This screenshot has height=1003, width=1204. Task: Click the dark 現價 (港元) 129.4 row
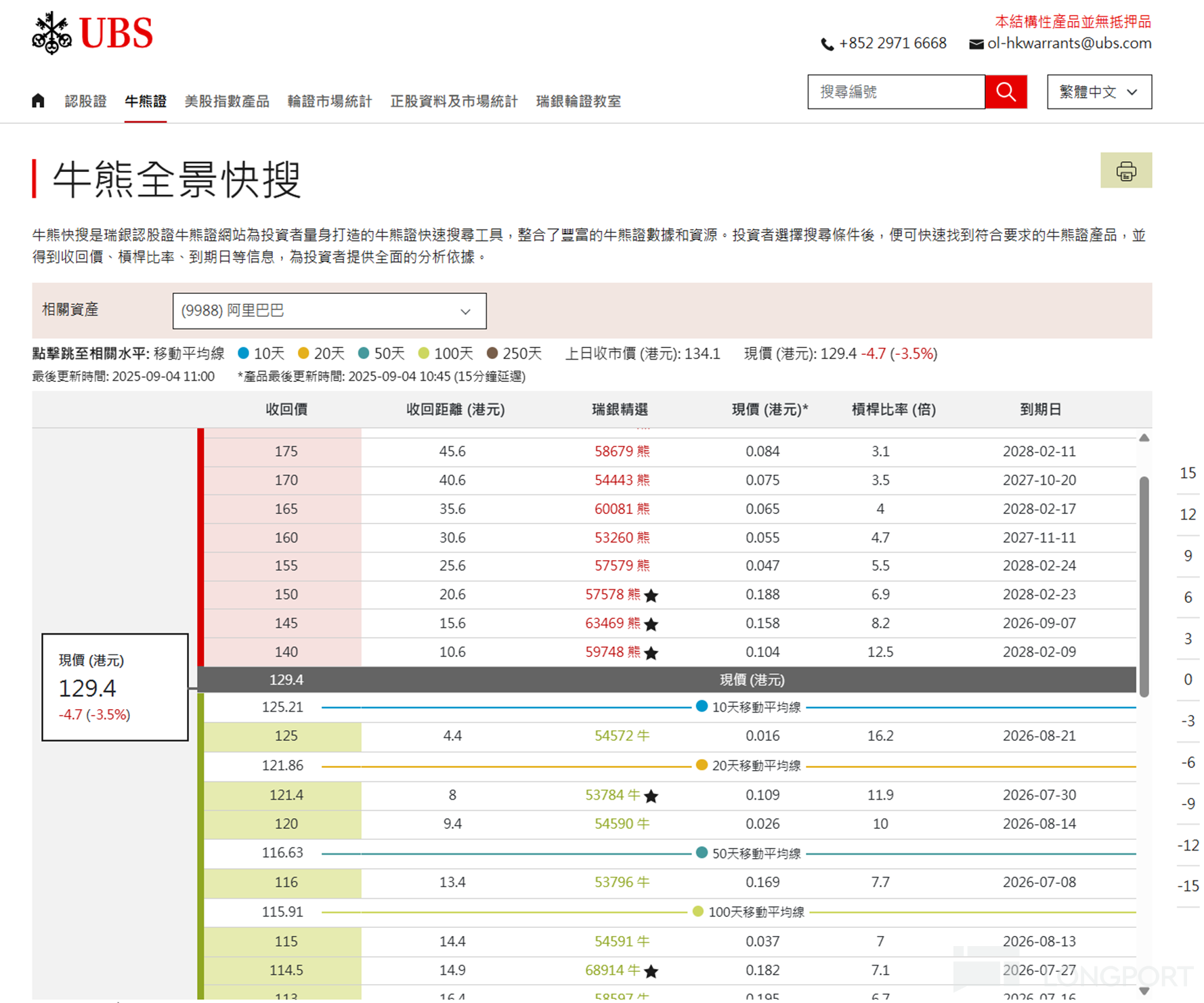coord(666,679)
